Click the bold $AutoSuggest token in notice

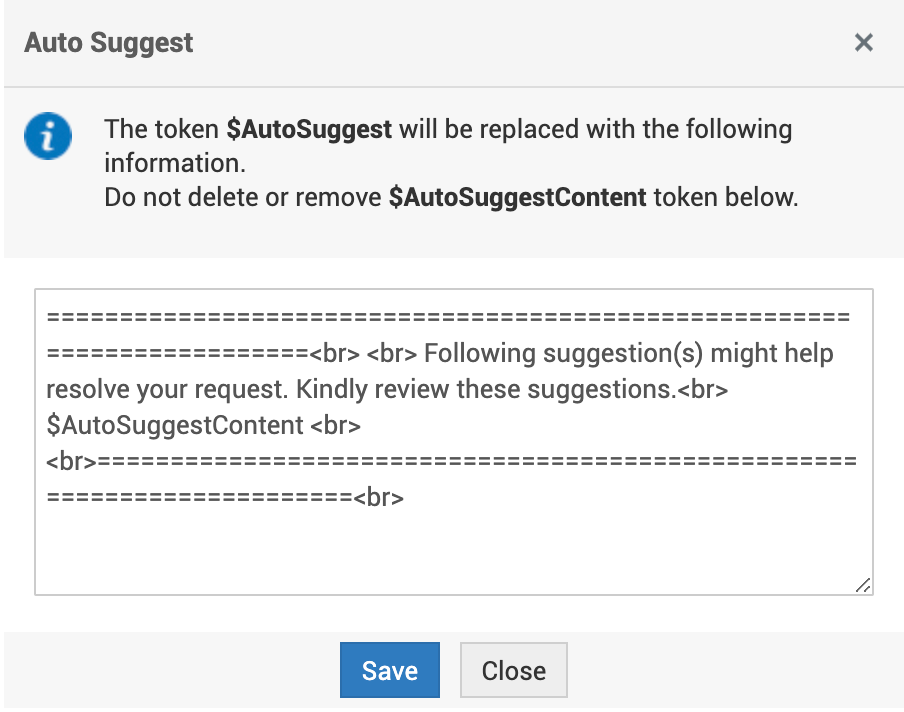309,130
